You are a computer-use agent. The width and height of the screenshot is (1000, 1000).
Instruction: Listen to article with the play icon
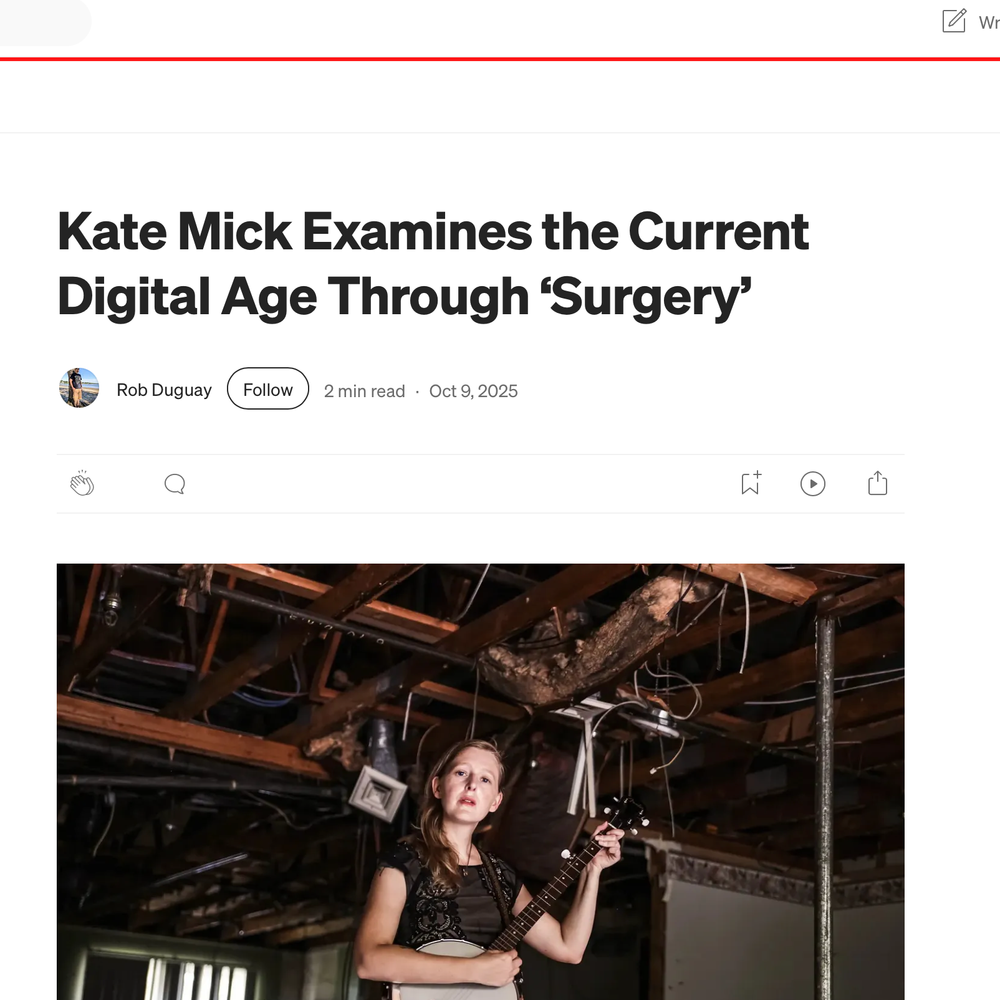click(812, 483)
